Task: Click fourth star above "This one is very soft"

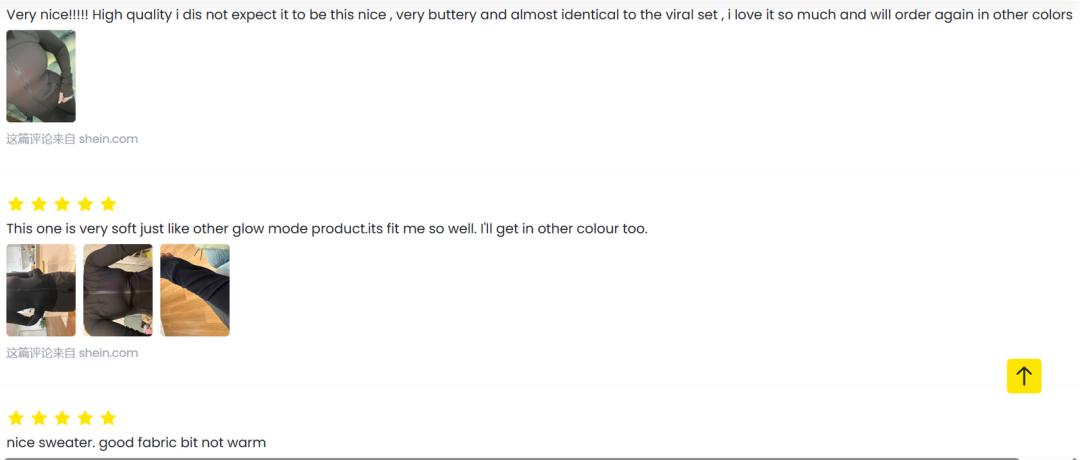Action: tap(85, 204)
